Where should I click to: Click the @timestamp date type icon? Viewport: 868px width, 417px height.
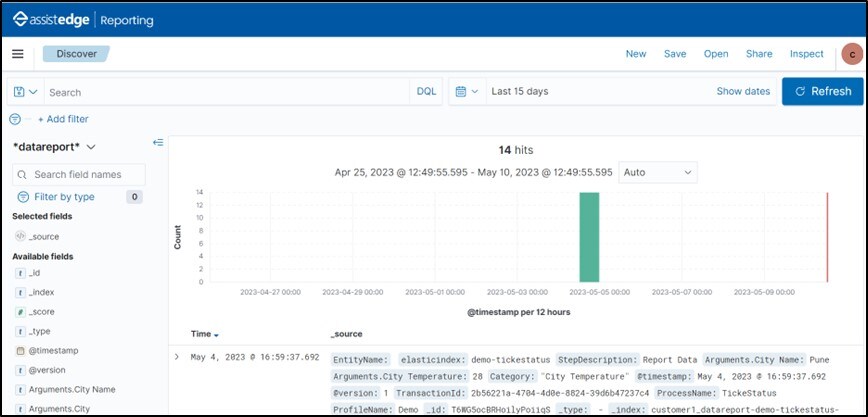[x=20, y=351]
